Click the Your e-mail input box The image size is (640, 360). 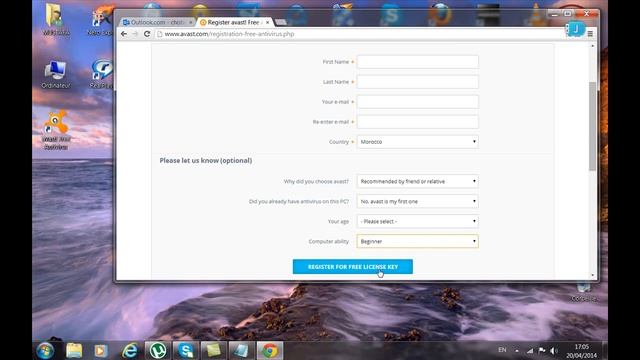click(x=418, y=102)
